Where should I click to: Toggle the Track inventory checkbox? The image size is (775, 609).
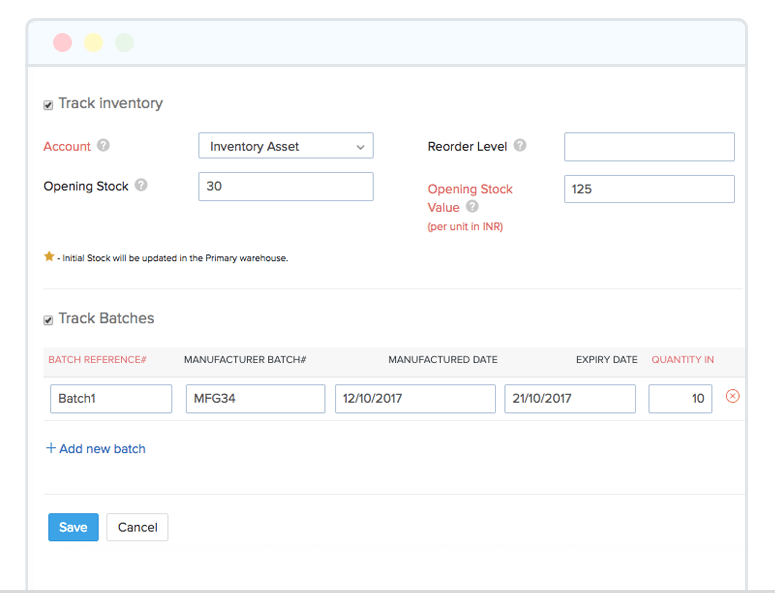coord(48,104)
